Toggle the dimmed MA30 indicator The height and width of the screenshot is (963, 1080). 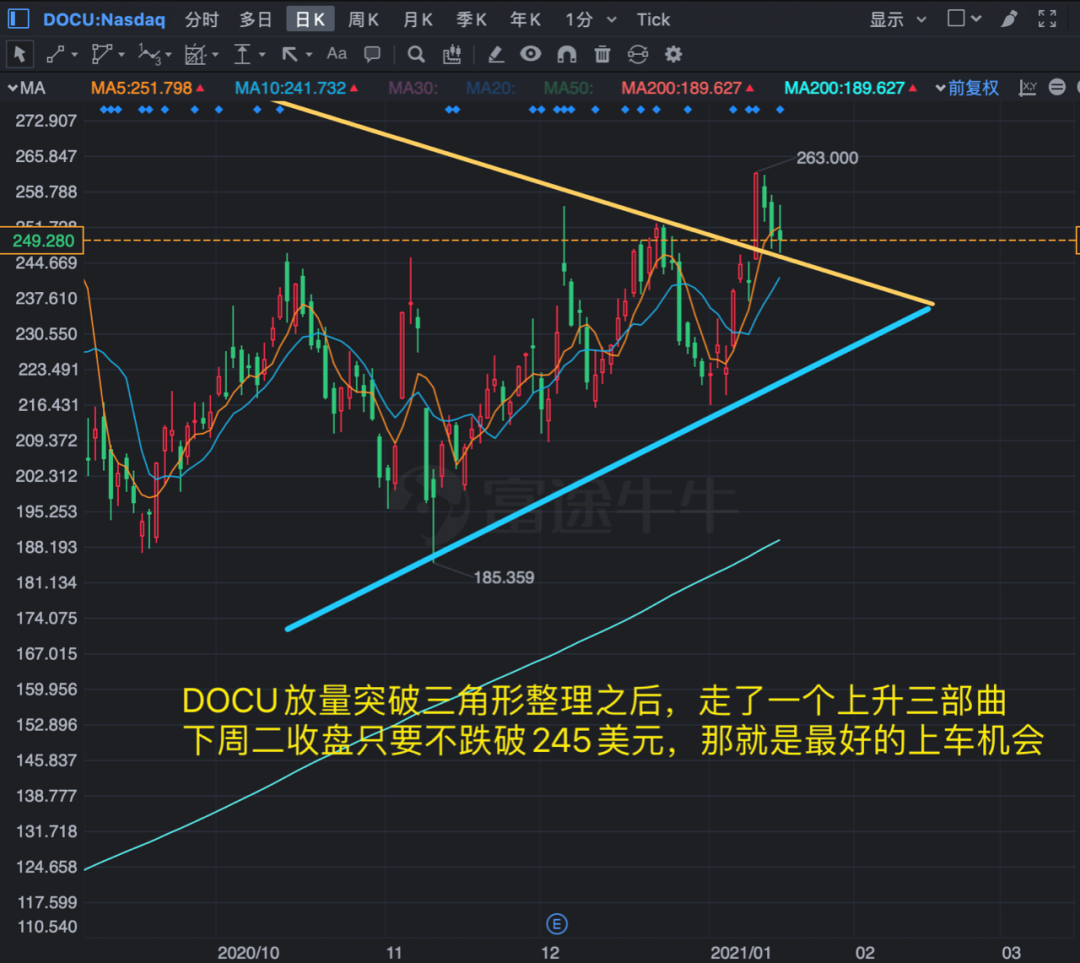413,88
